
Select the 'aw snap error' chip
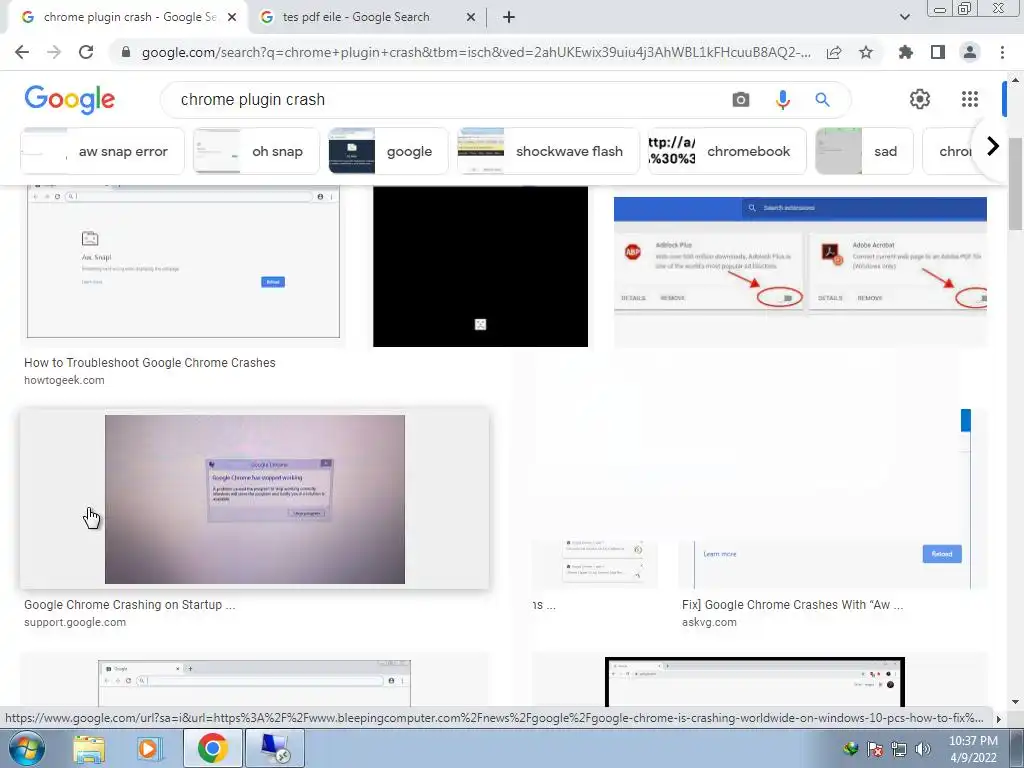pyautogui.click(x=103, y=152)
